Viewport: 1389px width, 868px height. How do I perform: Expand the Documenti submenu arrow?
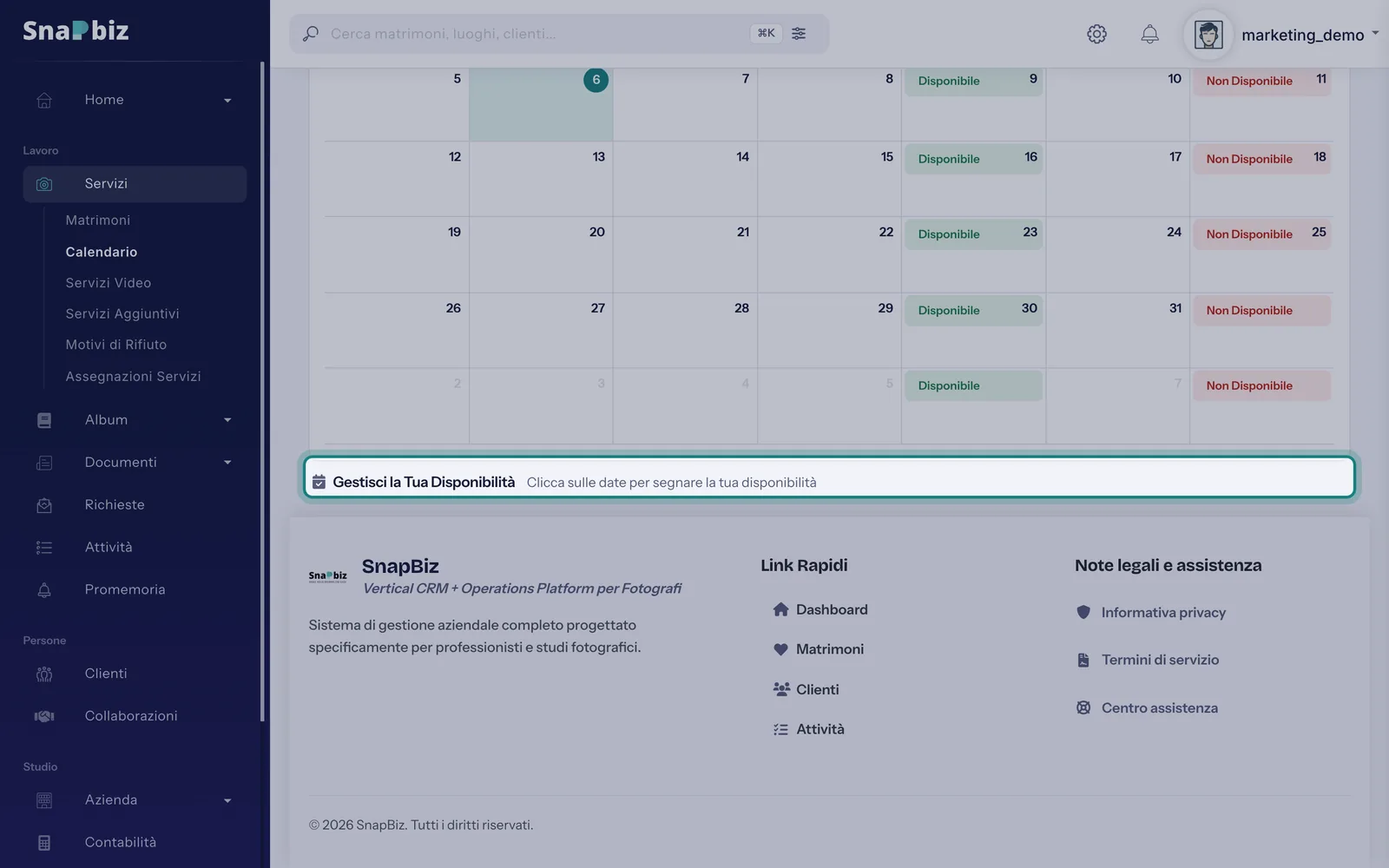pyautogui.click(x=227, y=463)
